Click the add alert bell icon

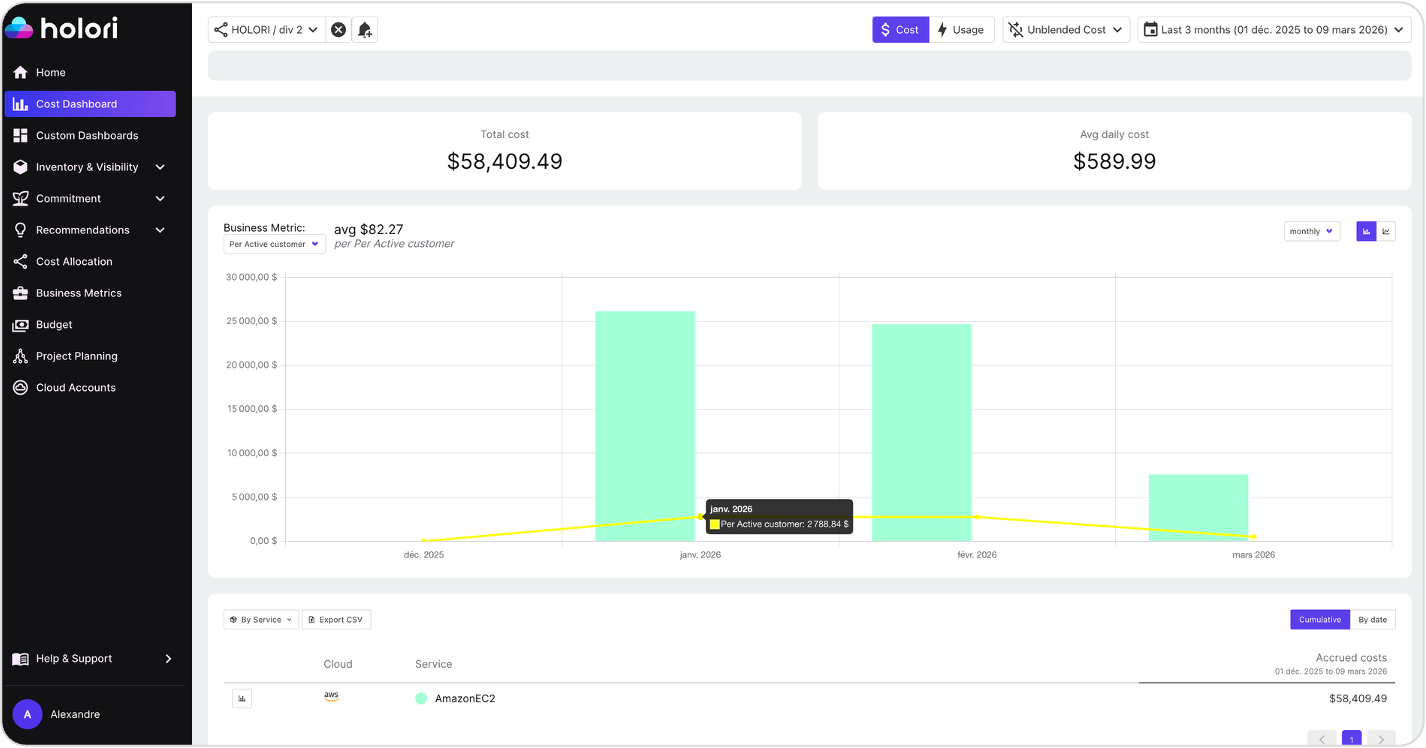click(x=364, y=29)
